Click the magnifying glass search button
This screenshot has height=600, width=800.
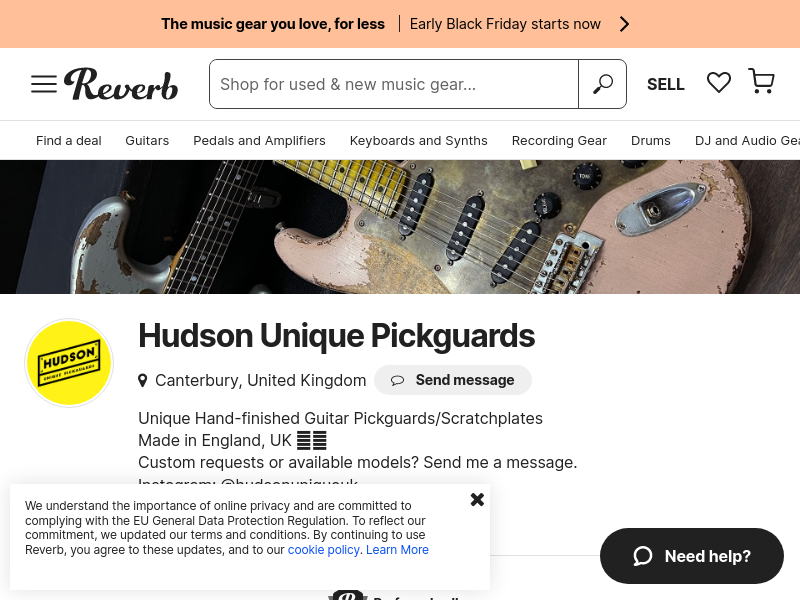603,84
